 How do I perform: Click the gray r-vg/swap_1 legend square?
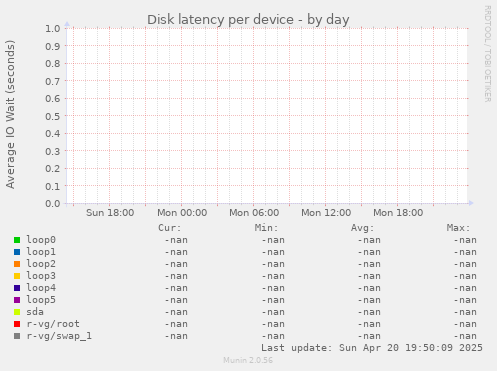(x=17, y=336)
